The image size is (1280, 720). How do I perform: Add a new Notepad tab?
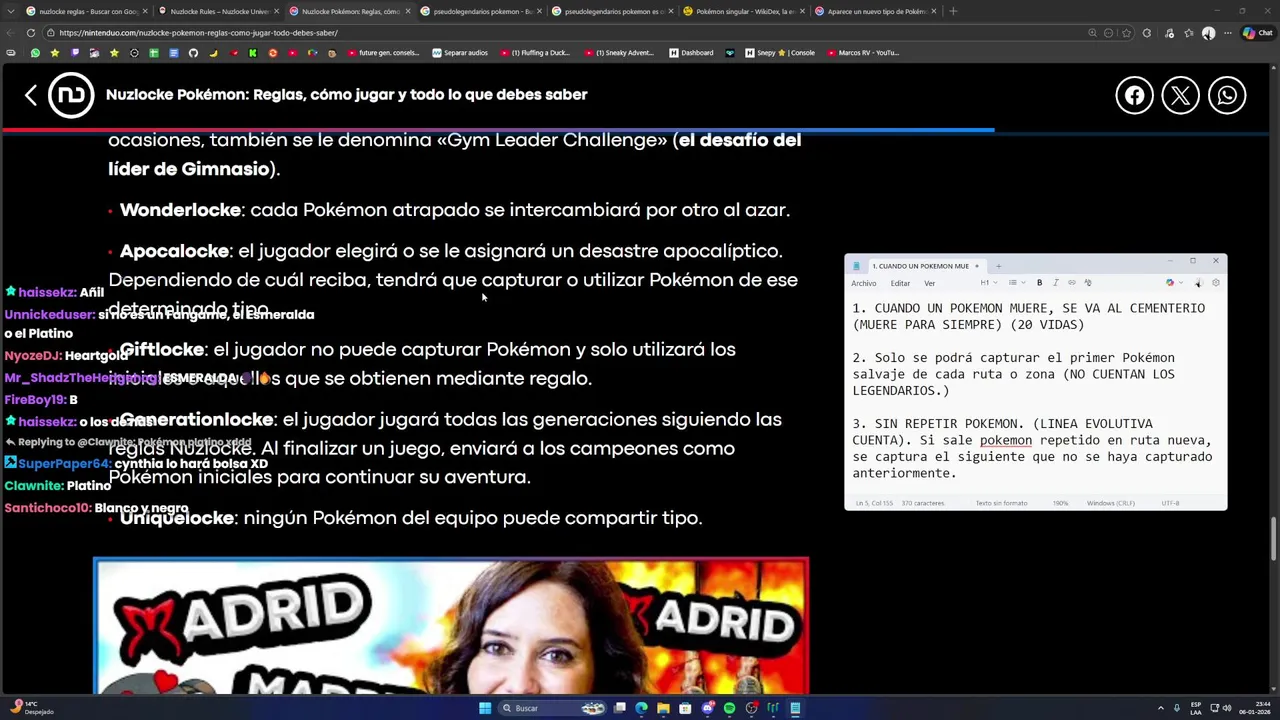(x=998, y=266)
